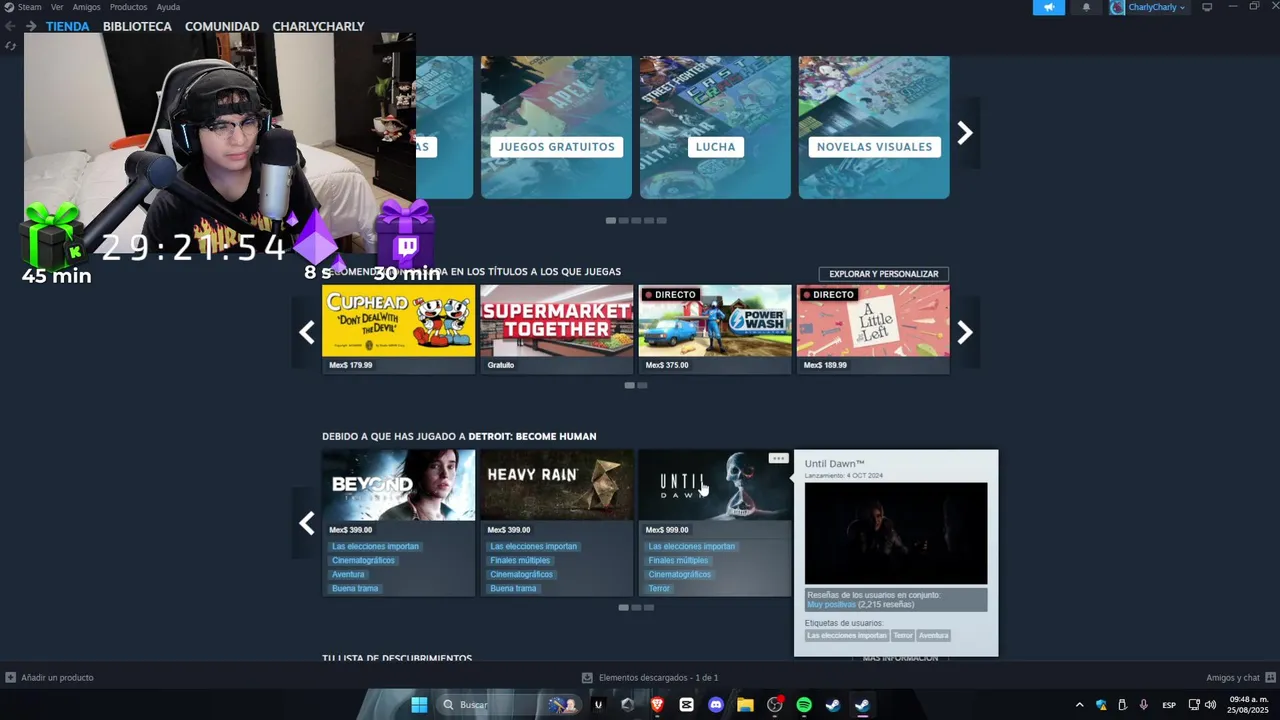This screenshot has height=720, width=1280.
Task: Open A Little to the Left card
Action: pyautogui.click(x=873, y=329)
